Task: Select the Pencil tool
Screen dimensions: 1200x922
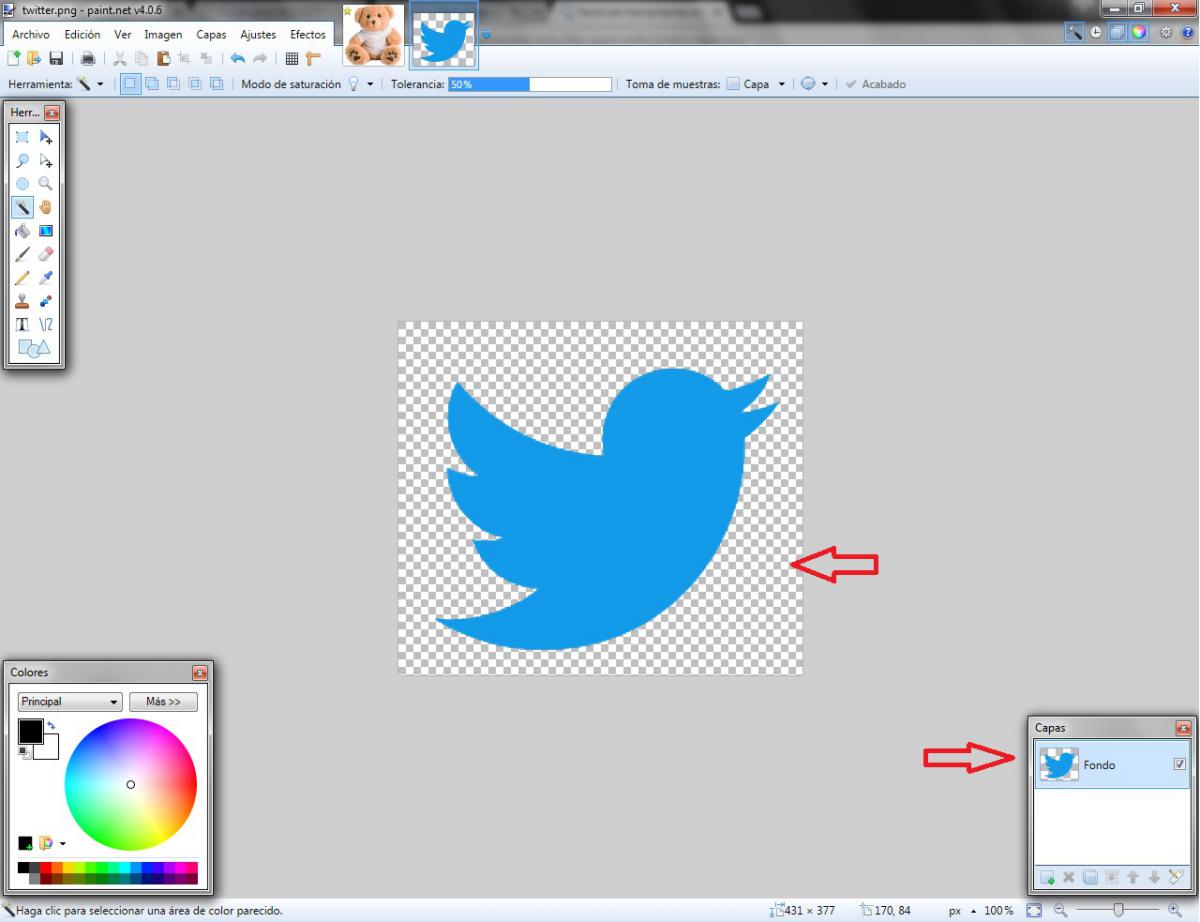Action: (x=22, y=277)
